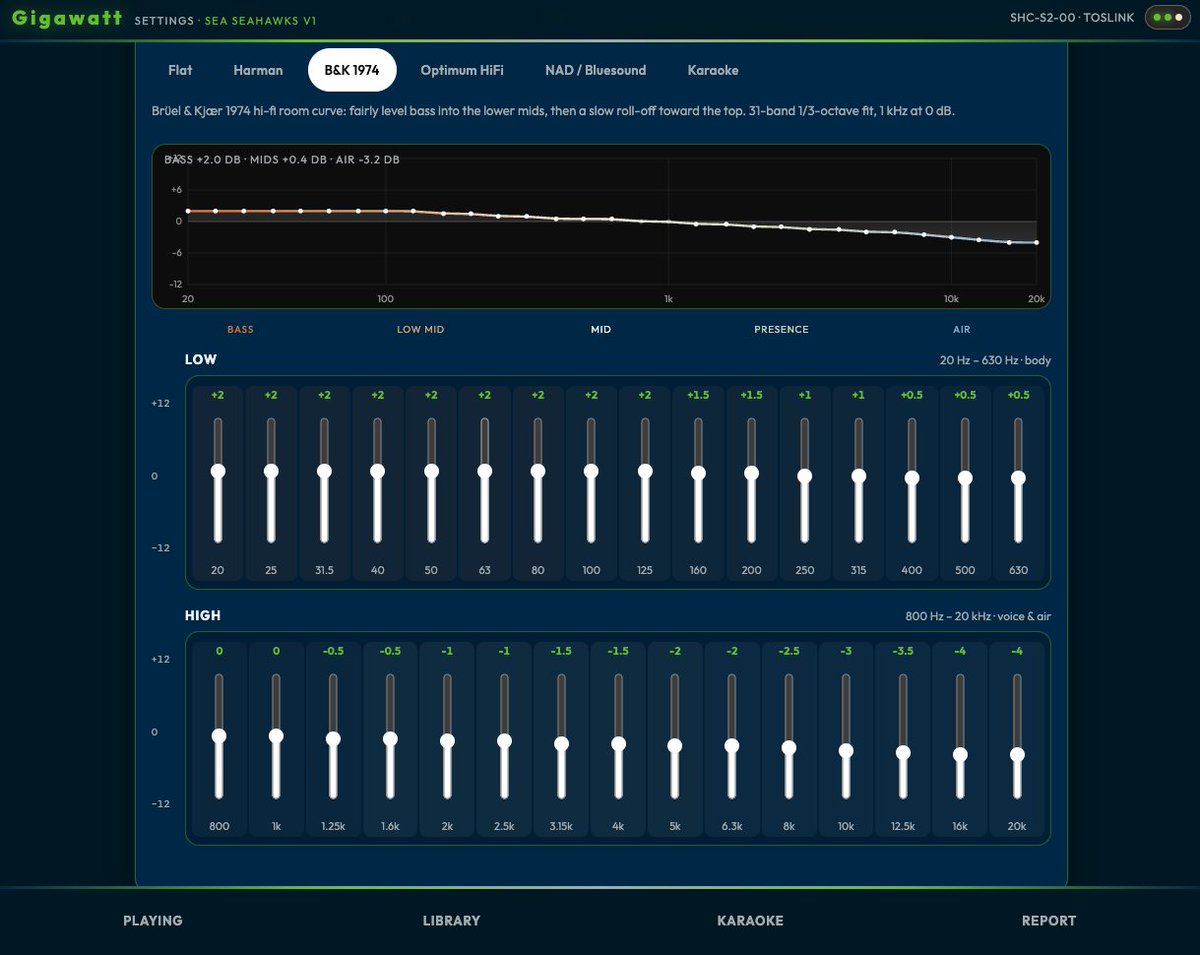
Task: Open the REPORT section
Action: (x=1049, y=921)
